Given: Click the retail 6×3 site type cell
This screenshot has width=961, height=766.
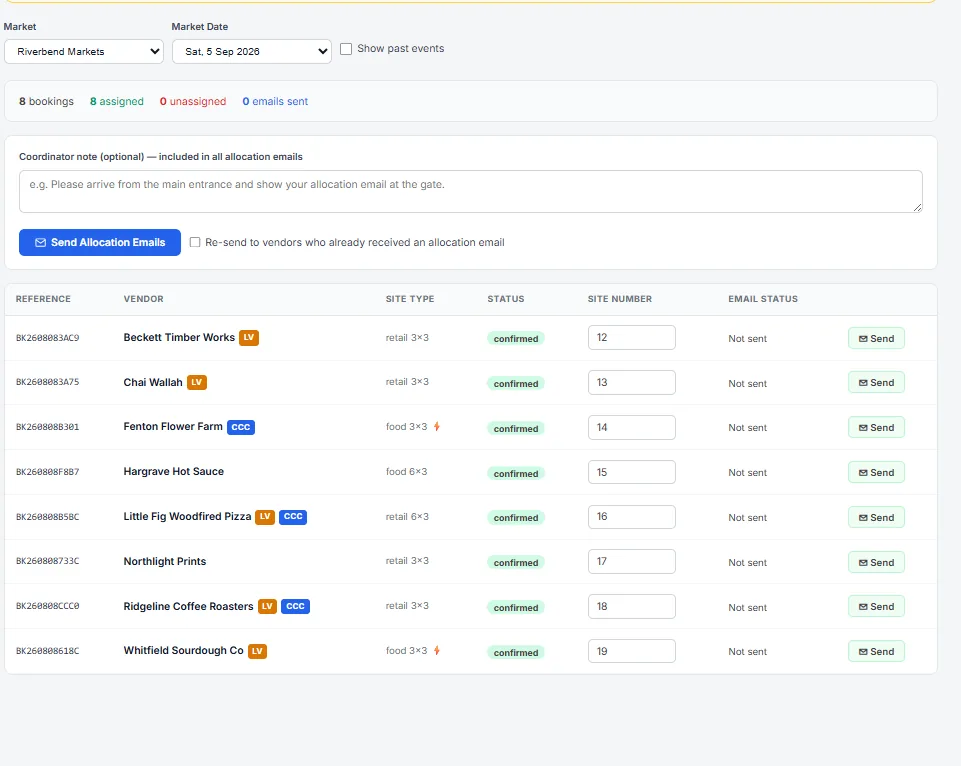Looking at the screenshot, I should pyautogui.click(x=407, y=517).
